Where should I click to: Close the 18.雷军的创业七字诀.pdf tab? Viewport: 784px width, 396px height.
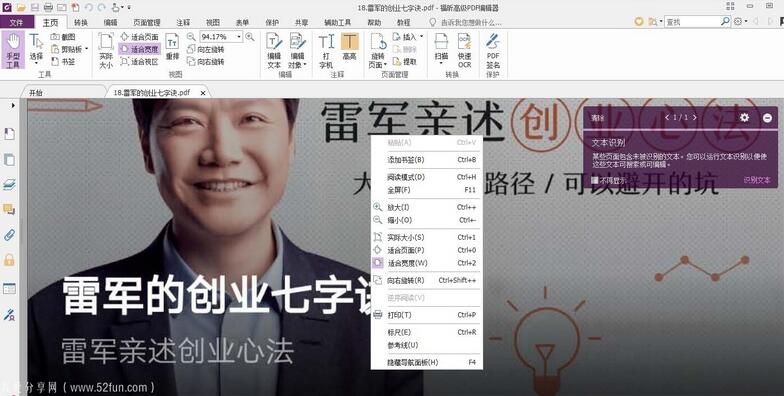point(202,93)
